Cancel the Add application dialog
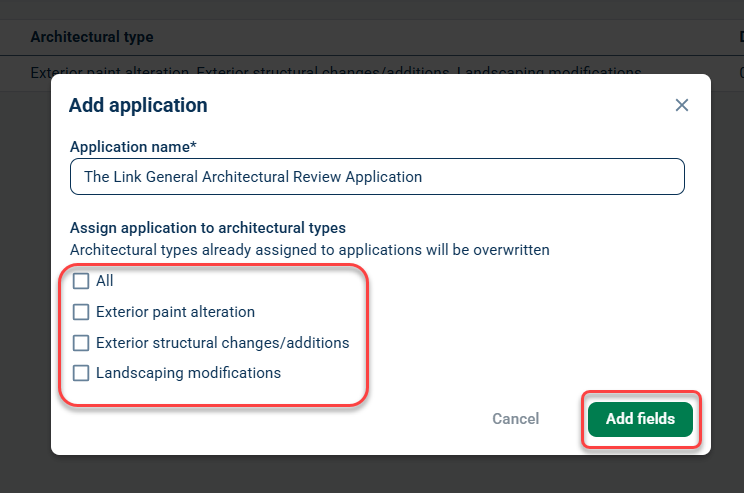 click(x=515, y=419)
